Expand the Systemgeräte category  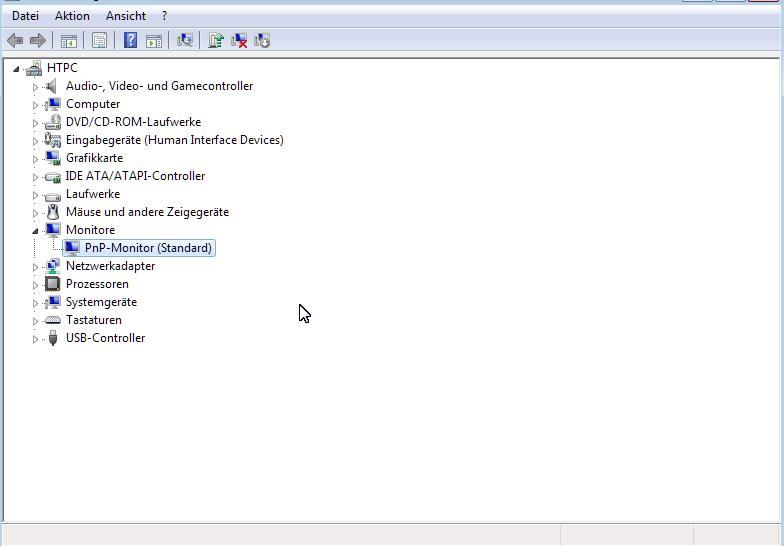(35, 303)
